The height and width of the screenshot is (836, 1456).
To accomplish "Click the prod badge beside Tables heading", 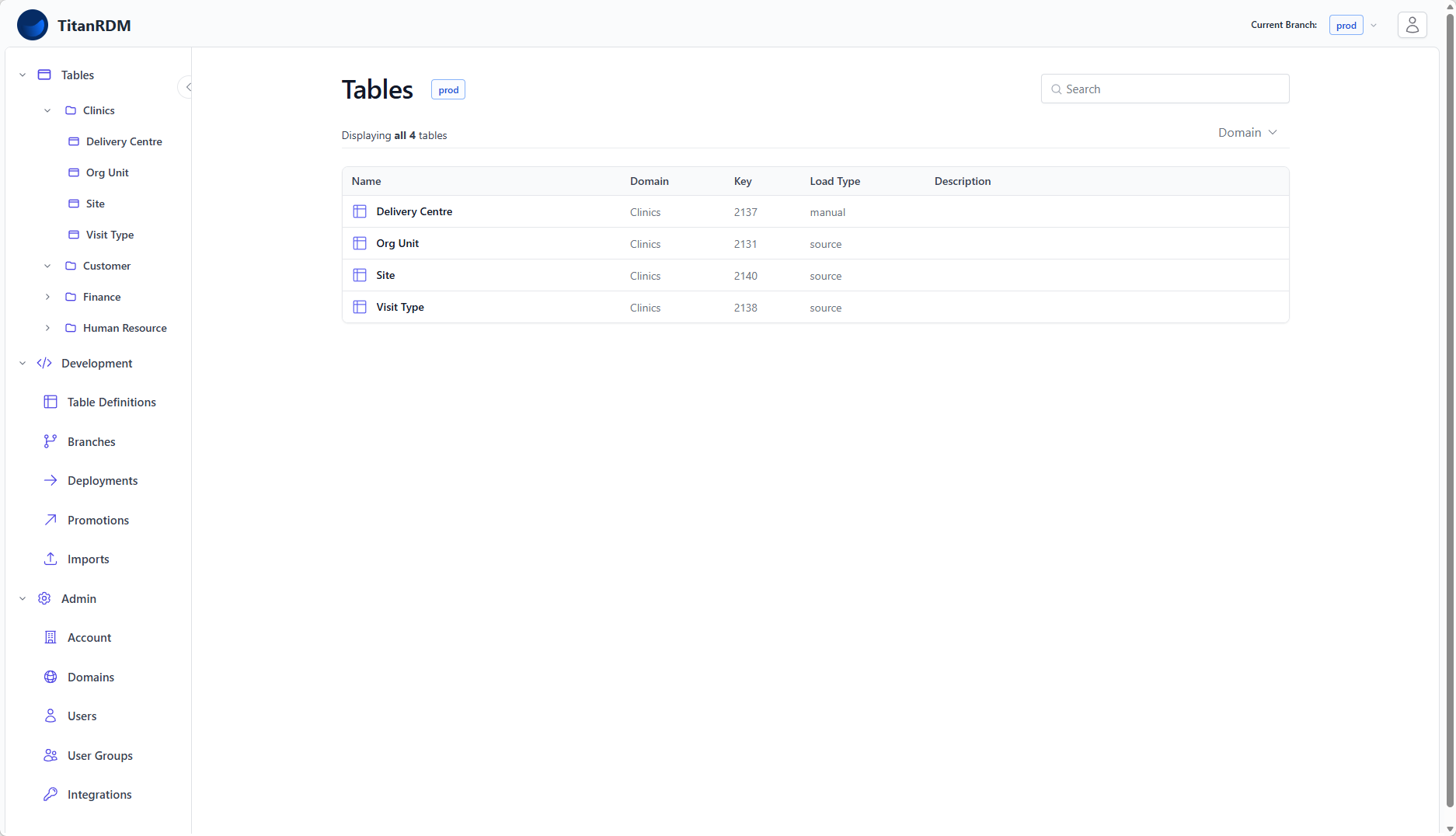I will pos(448,90).
